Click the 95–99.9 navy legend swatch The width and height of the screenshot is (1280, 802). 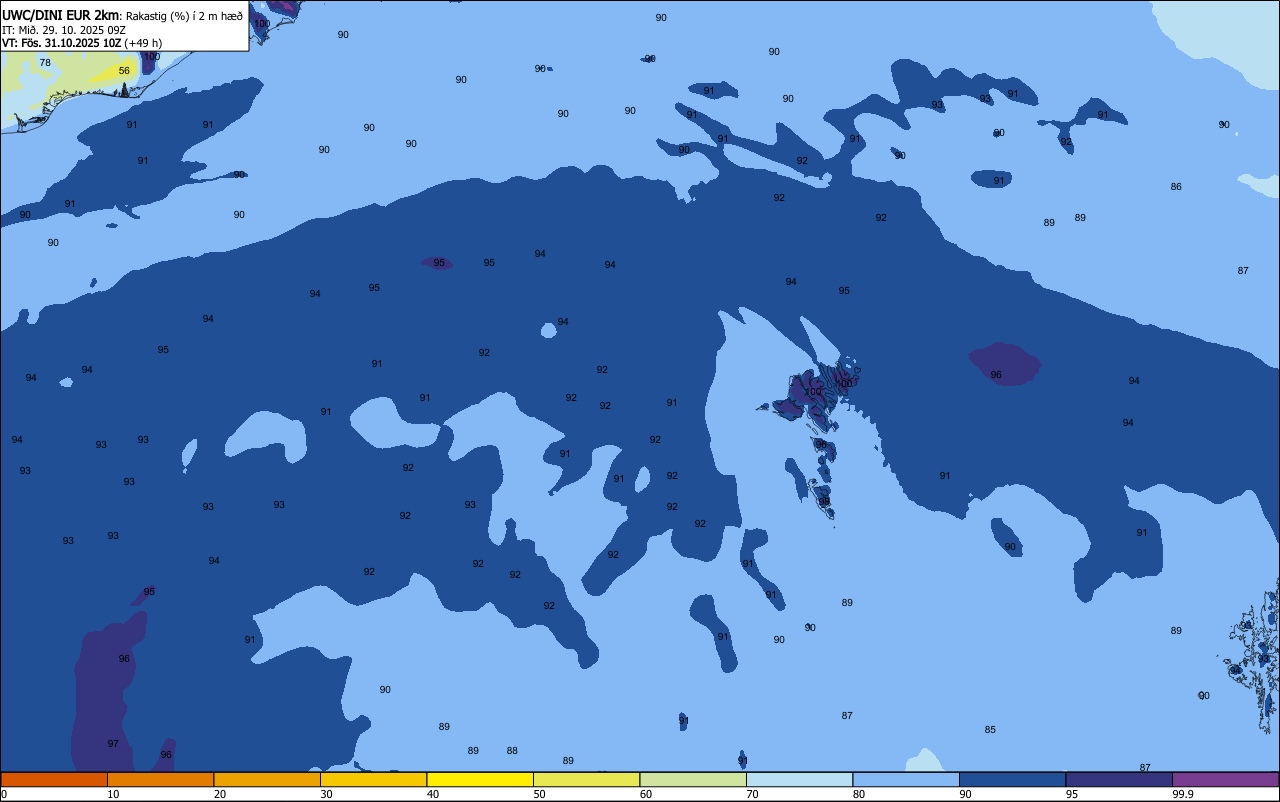[1119, 779]
